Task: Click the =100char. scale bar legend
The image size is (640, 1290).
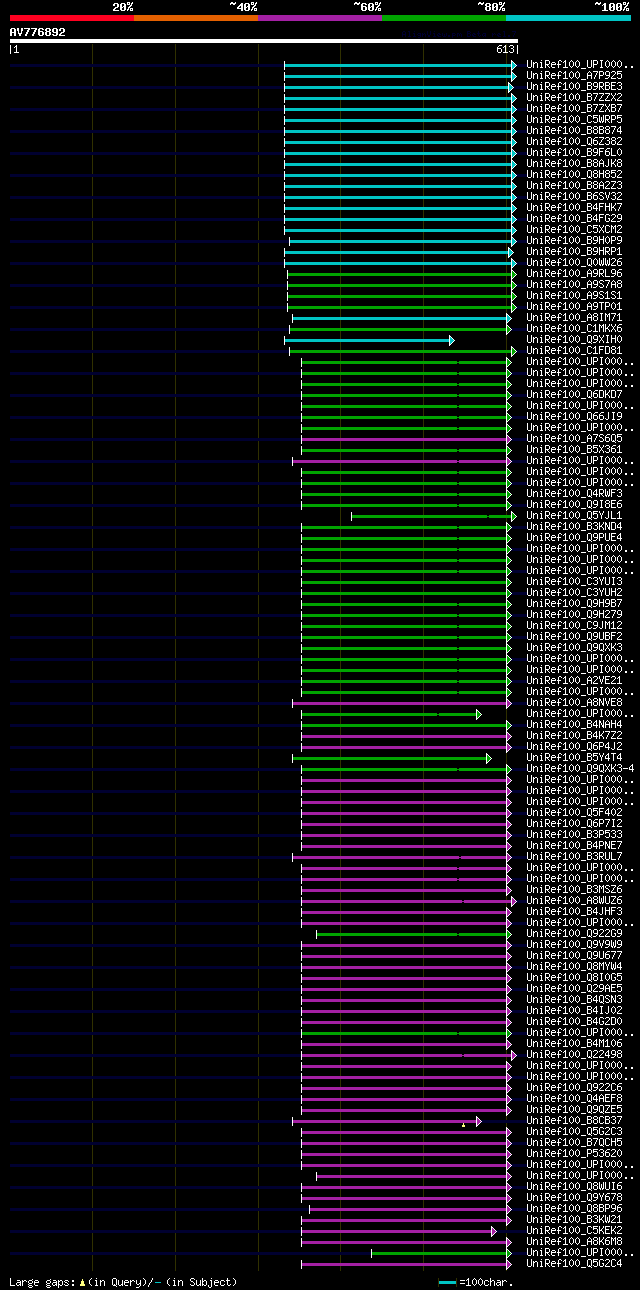Action: [476, 1282]
